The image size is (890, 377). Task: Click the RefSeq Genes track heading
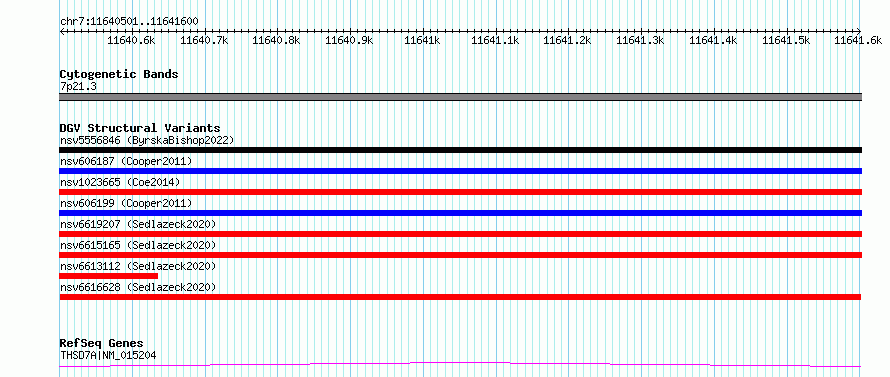pyautogui.click(x=101, y=344)
